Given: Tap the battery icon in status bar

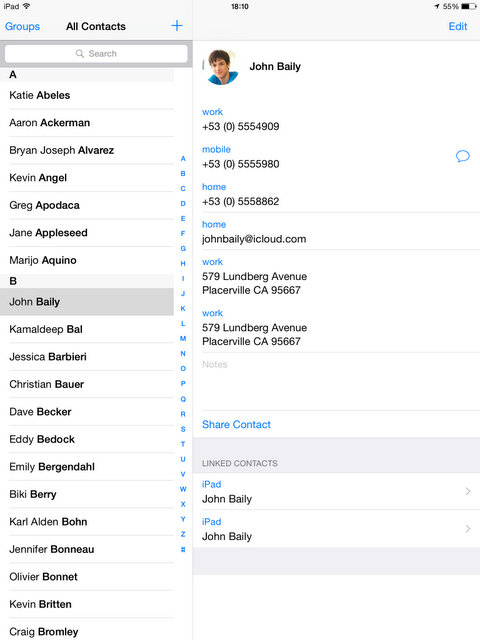Looking at the screenshot, I should (468, 7).
